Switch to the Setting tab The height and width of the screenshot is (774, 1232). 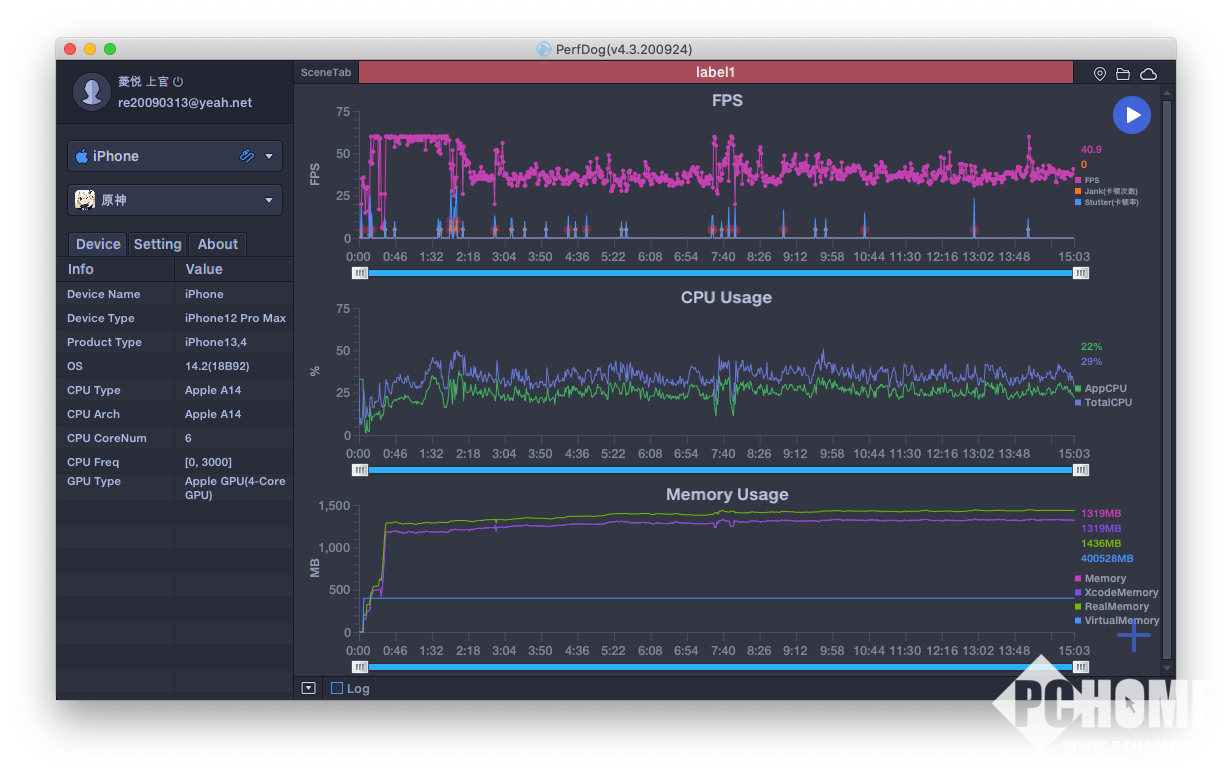tap(157, 244)
